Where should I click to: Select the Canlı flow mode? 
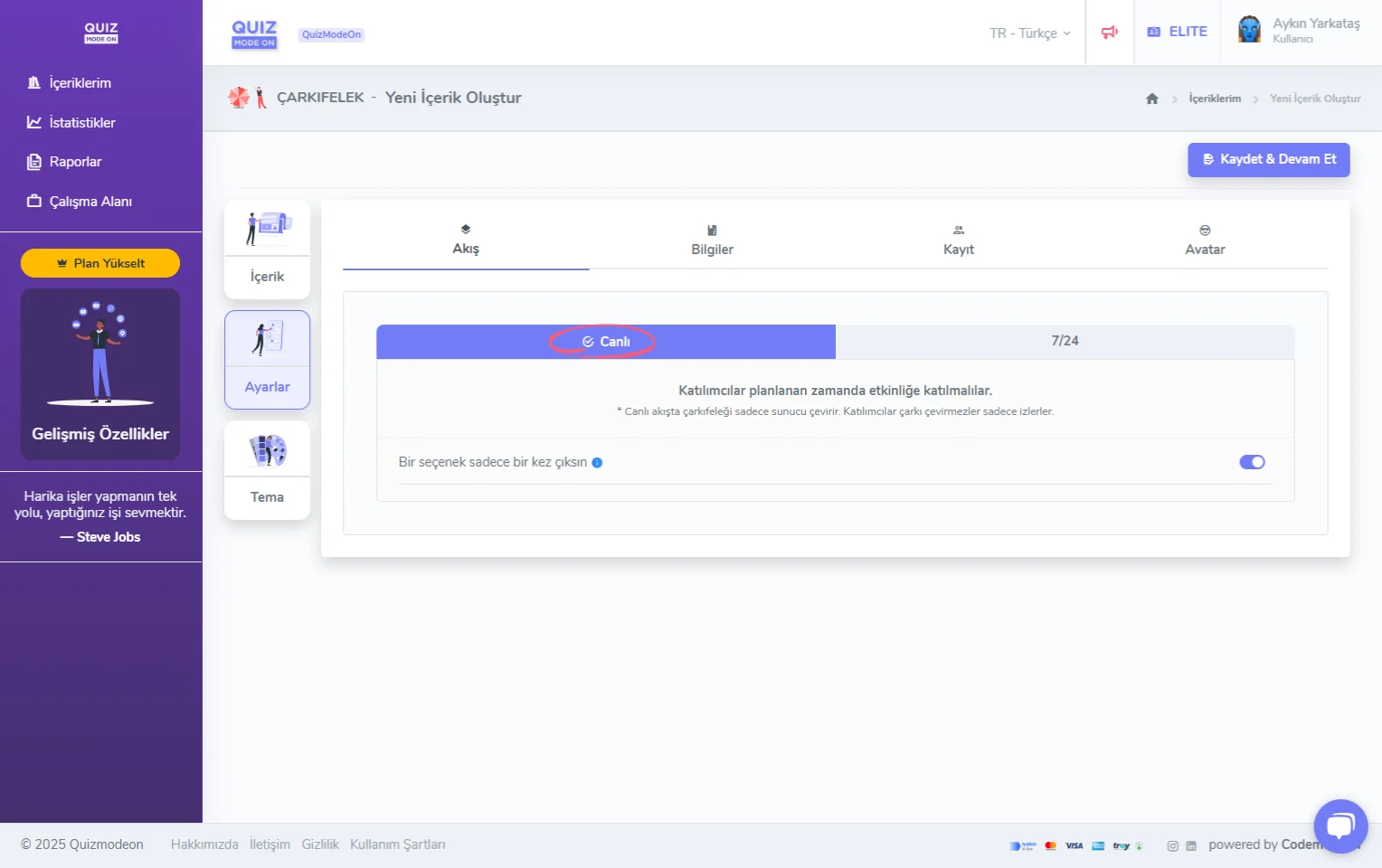point(605,342)
